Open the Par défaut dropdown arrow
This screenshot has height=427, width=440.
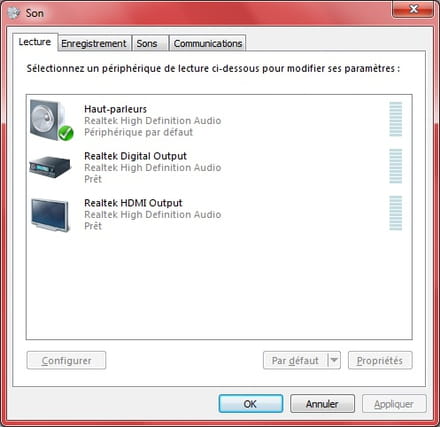pyautogui.click(x=334, y=360)
